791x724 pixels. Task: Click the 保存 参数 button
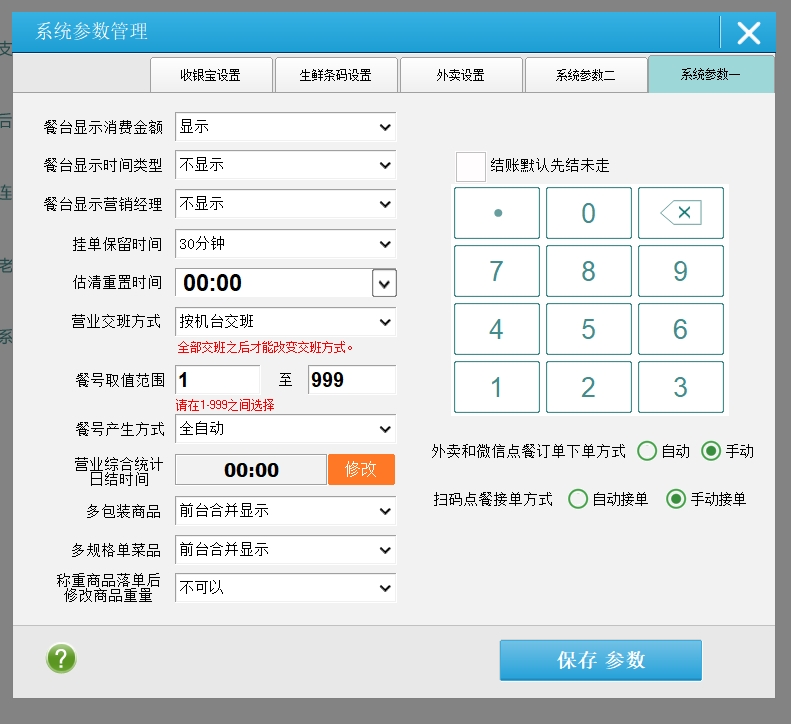[x=600, y=660]
